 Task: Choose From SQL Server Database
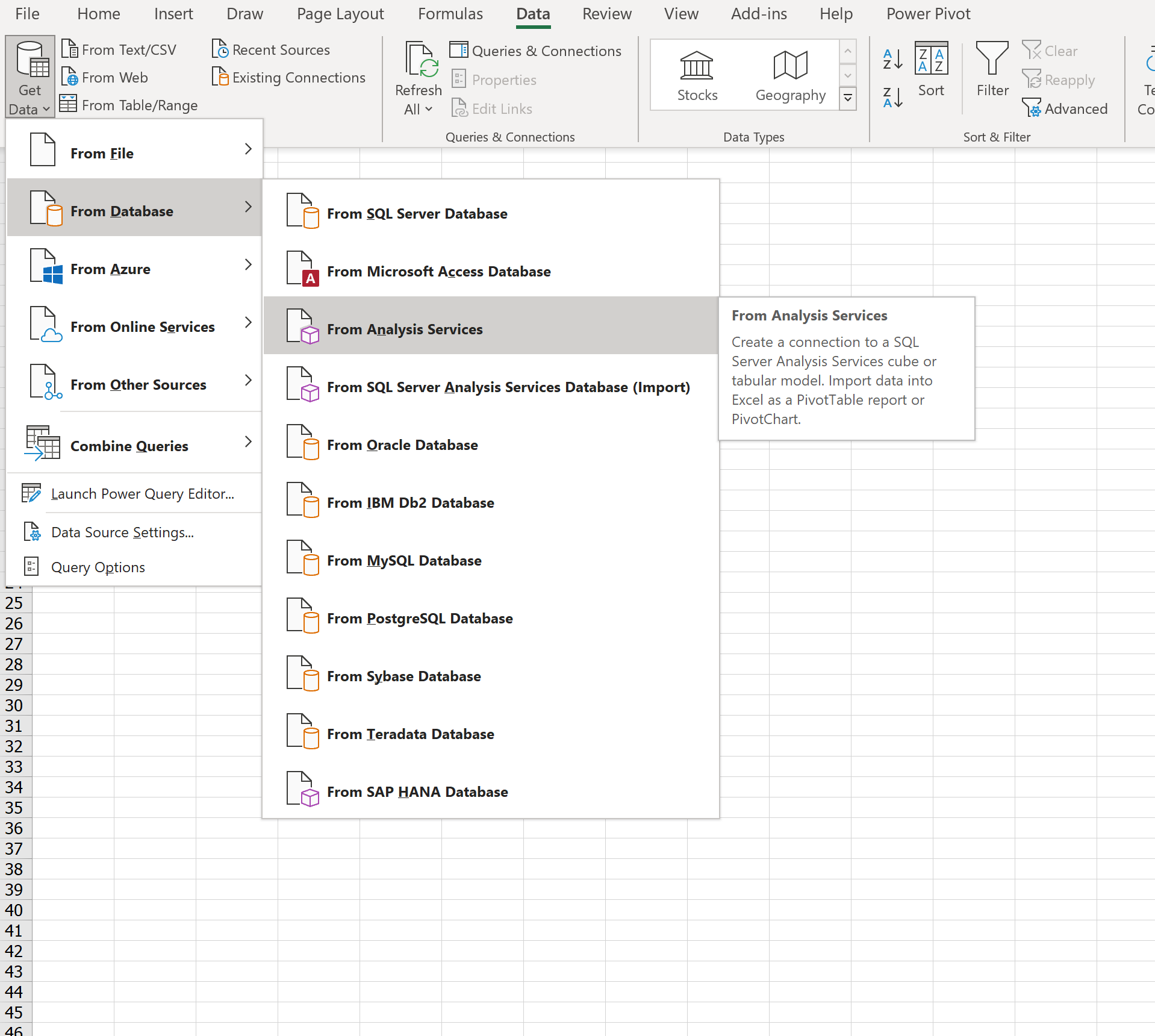[x=491, y=213]
